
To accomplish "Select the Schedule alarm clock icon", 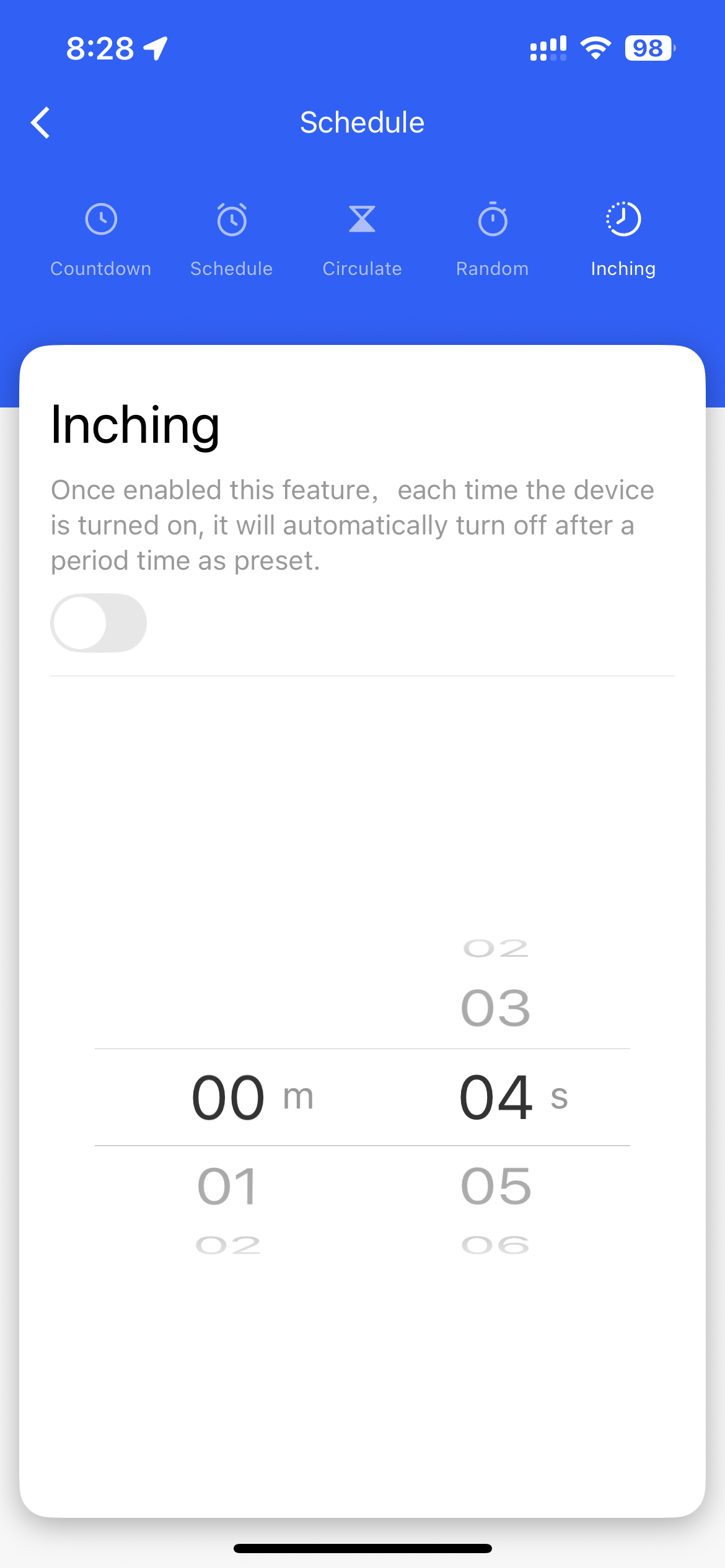I will (232, 219).
